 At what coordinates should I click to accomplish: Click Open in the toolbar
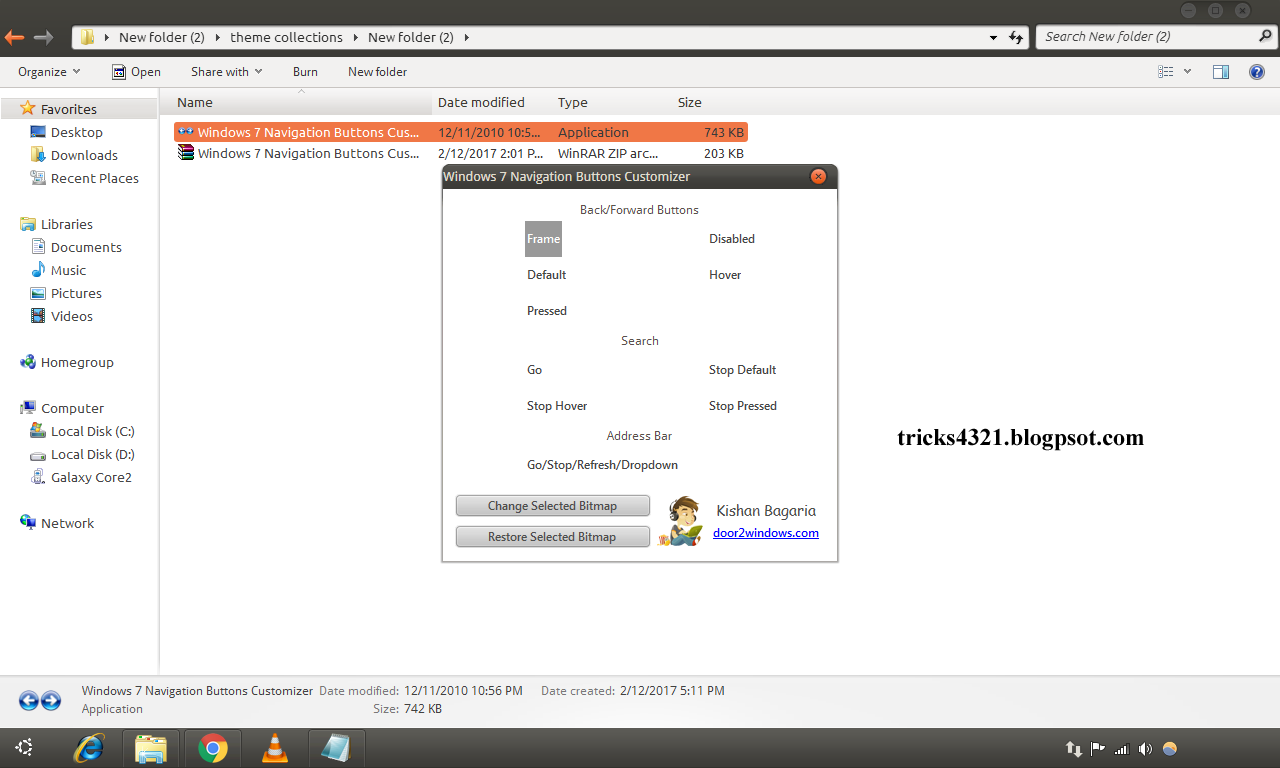[x=136, y=72]
